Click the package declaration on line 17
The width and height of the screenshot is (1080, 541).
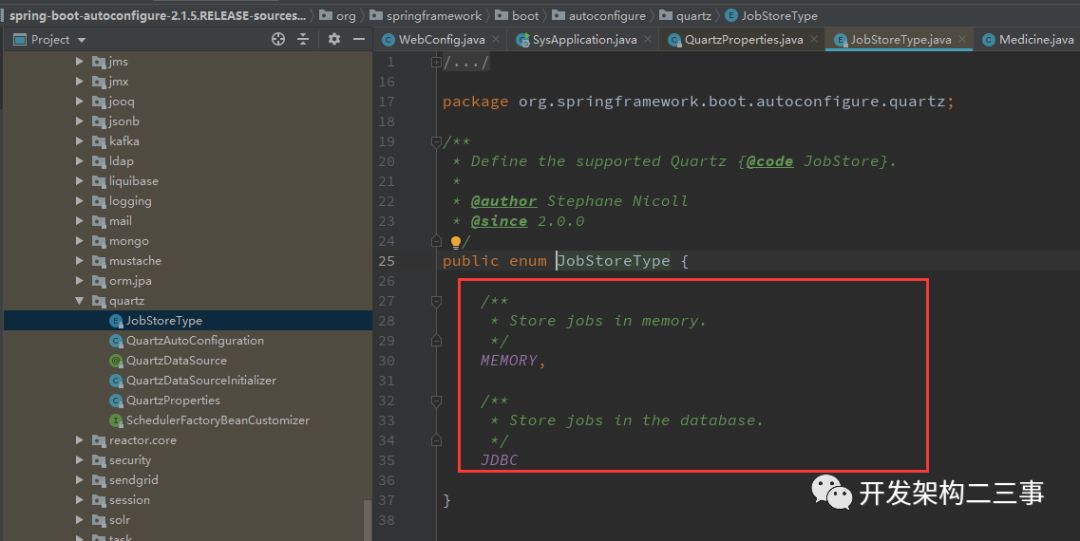click(698, 102)
